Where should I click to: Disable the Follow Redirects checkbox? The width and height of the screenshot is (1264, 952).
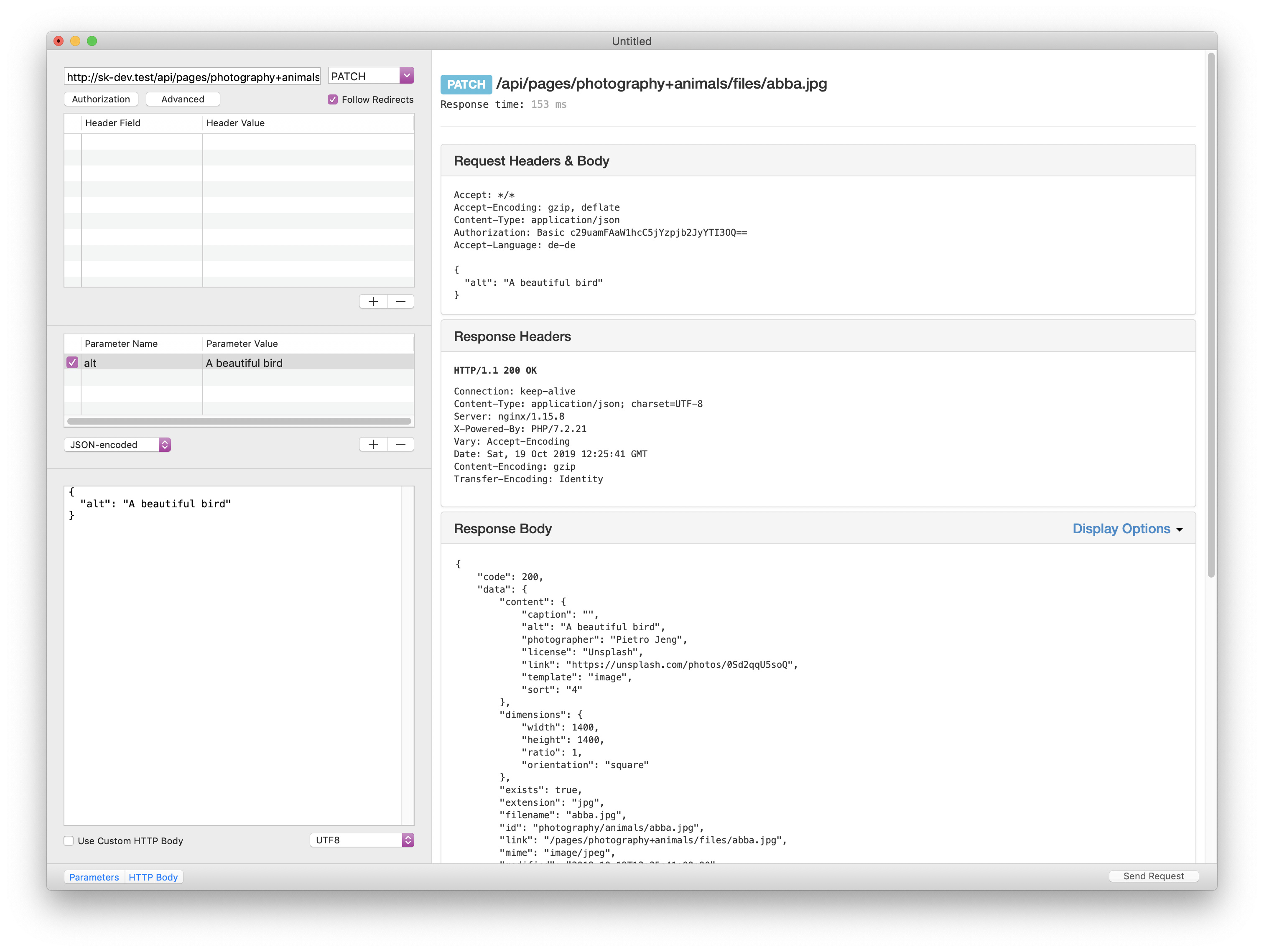[x=333, y=99]
